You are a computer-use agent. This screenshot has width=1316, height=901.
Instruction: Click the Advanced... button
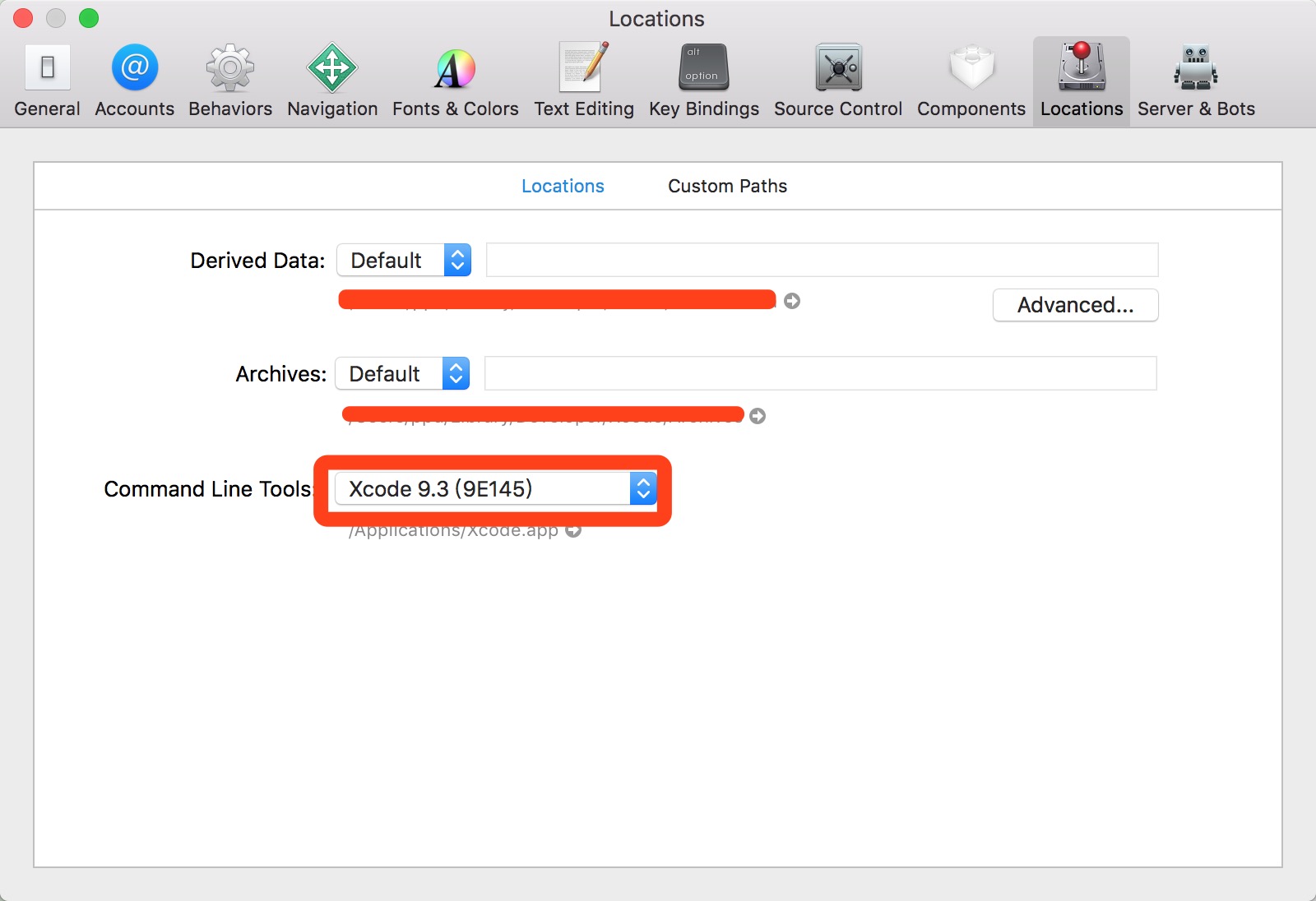(1076, 305)
